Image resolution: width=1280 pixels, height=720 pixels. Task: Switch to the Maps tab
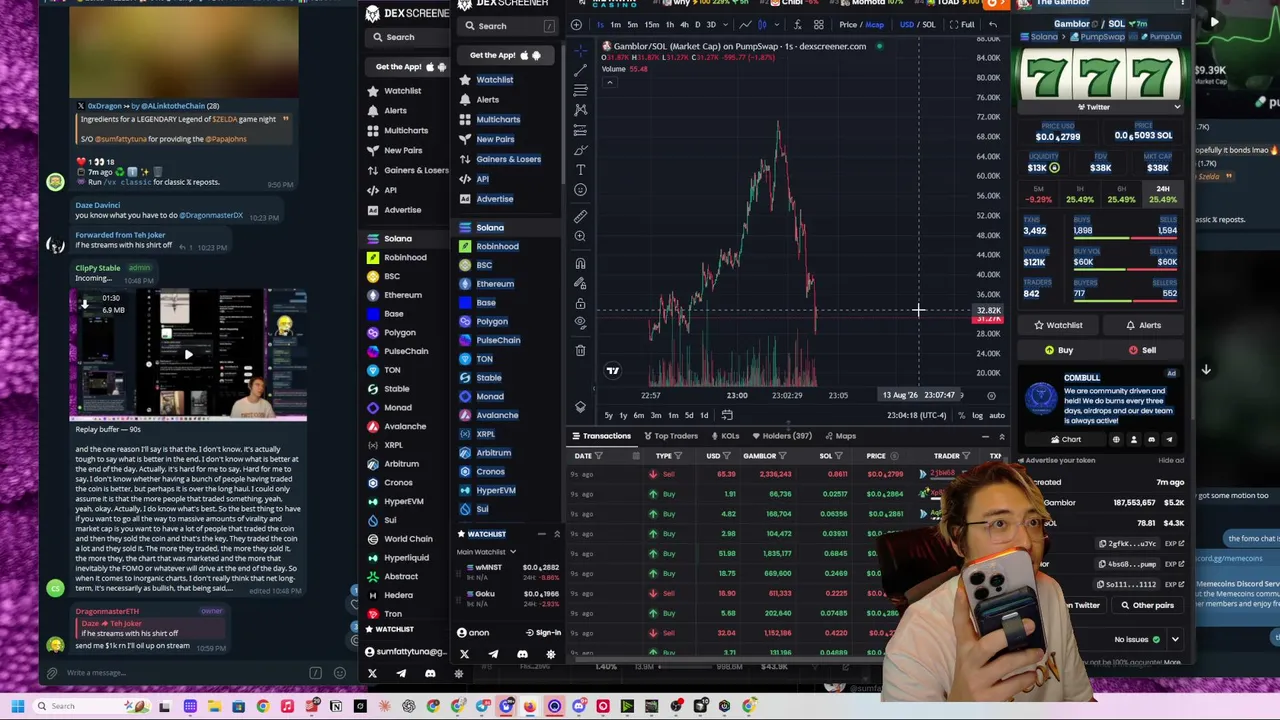(840, 436)
